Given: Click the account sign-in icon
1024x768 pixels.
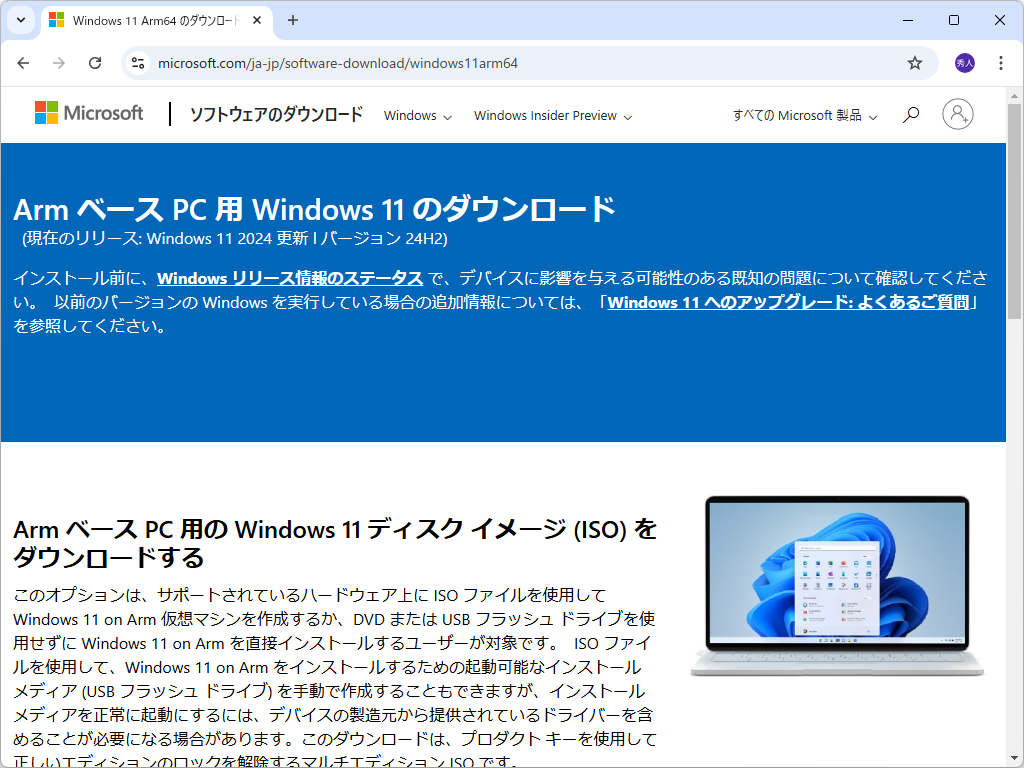Looking at the screenshot, I should (957, 114).
